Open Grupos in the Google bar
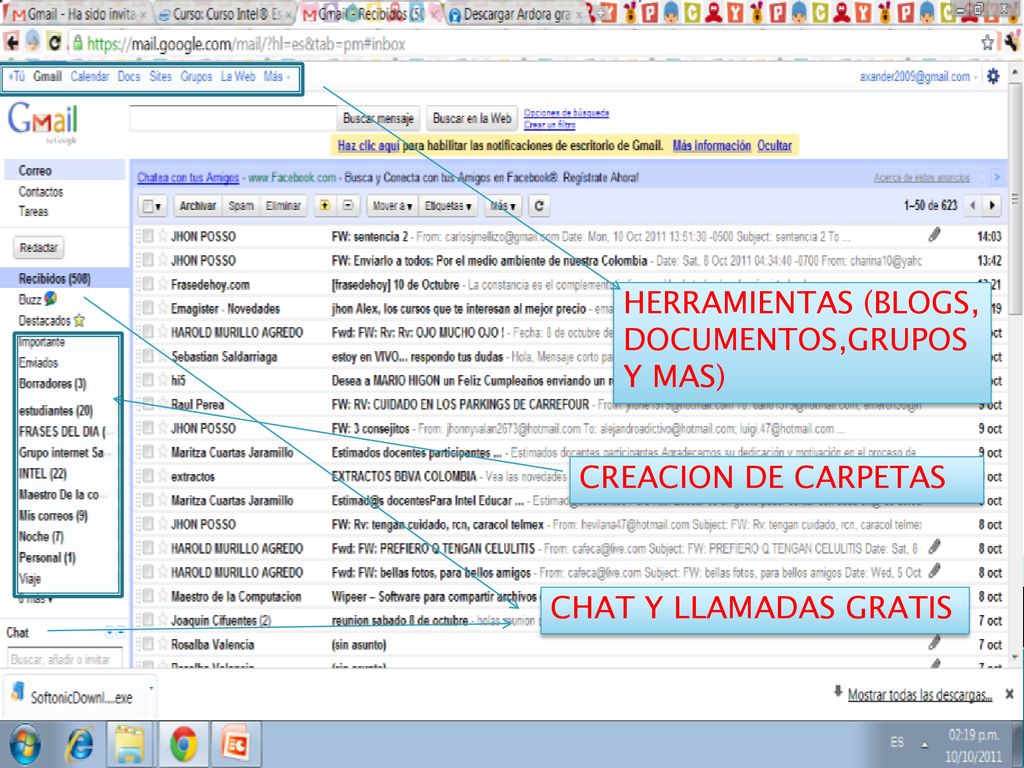Screen dimensions: 1024x768 click(x=196, y=76)
